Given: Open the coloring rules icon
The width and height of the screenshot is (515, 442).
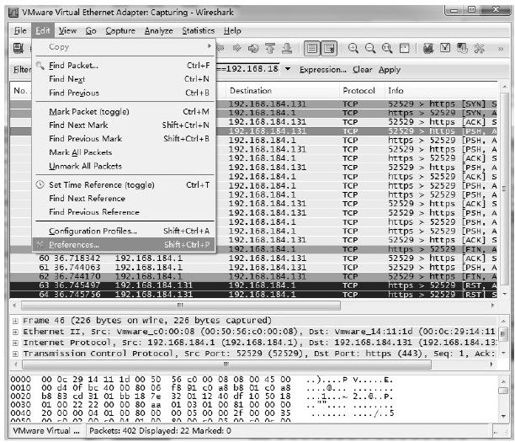Looking at the screenshot, I should point(462,49).
